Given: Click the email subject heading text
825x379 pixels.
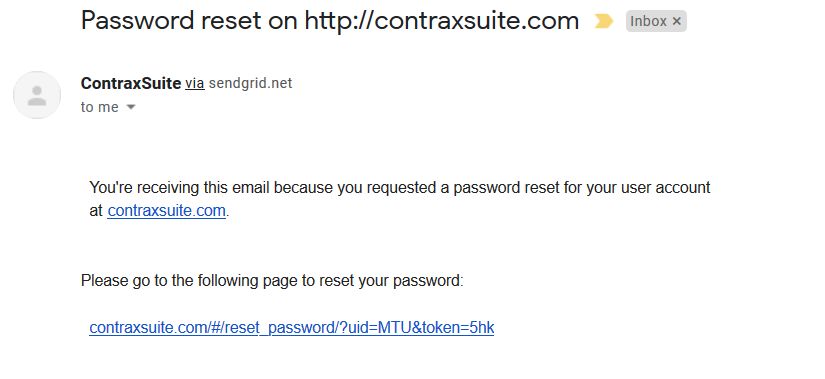Looking at the screenshot, I should (330, 21).
